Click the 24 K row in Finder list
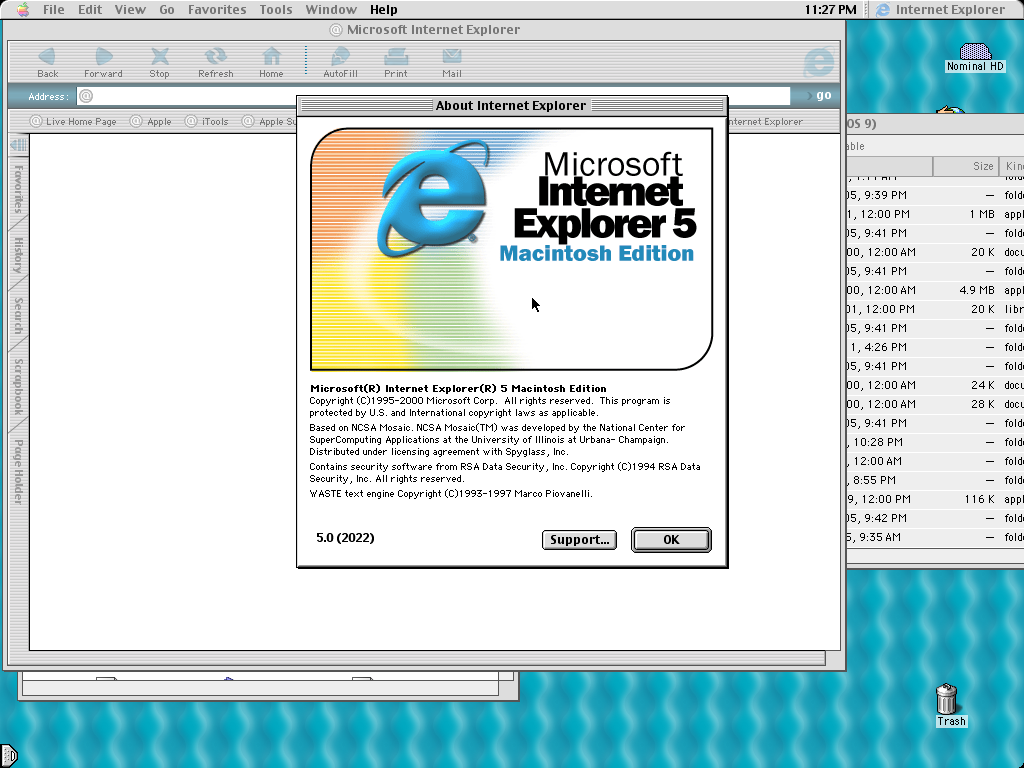The width and height of the screenshot is (1024, 768). 935,385
